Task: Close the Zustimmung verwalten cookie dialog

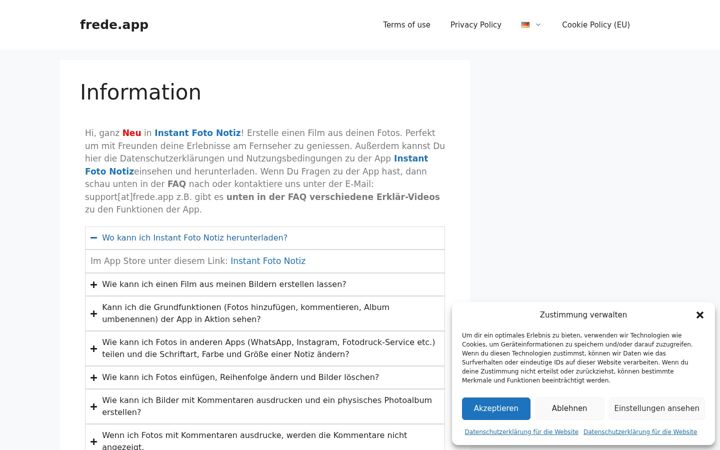Action: click(x=700, y=315)
